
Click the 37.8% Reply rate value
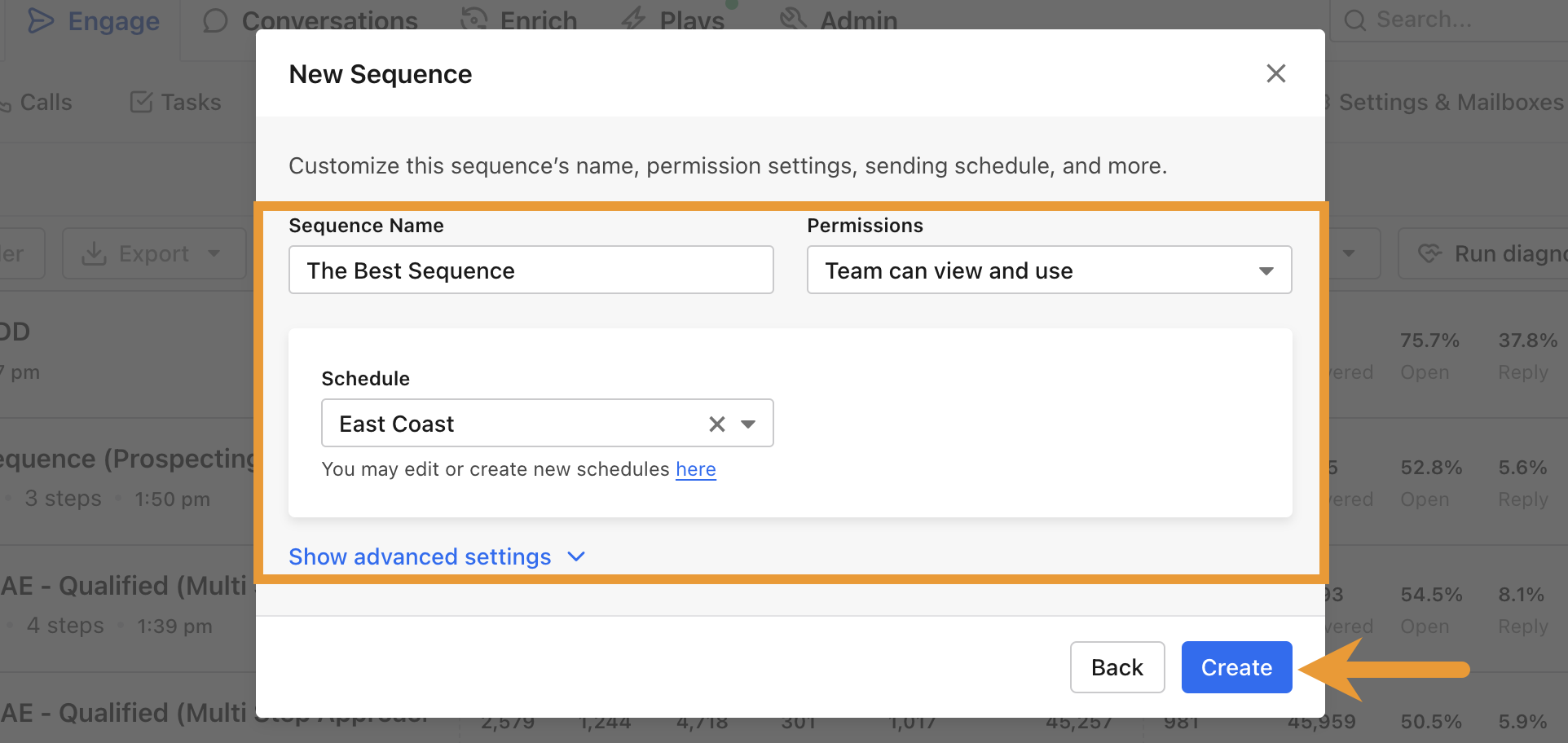coord(1528,341)
